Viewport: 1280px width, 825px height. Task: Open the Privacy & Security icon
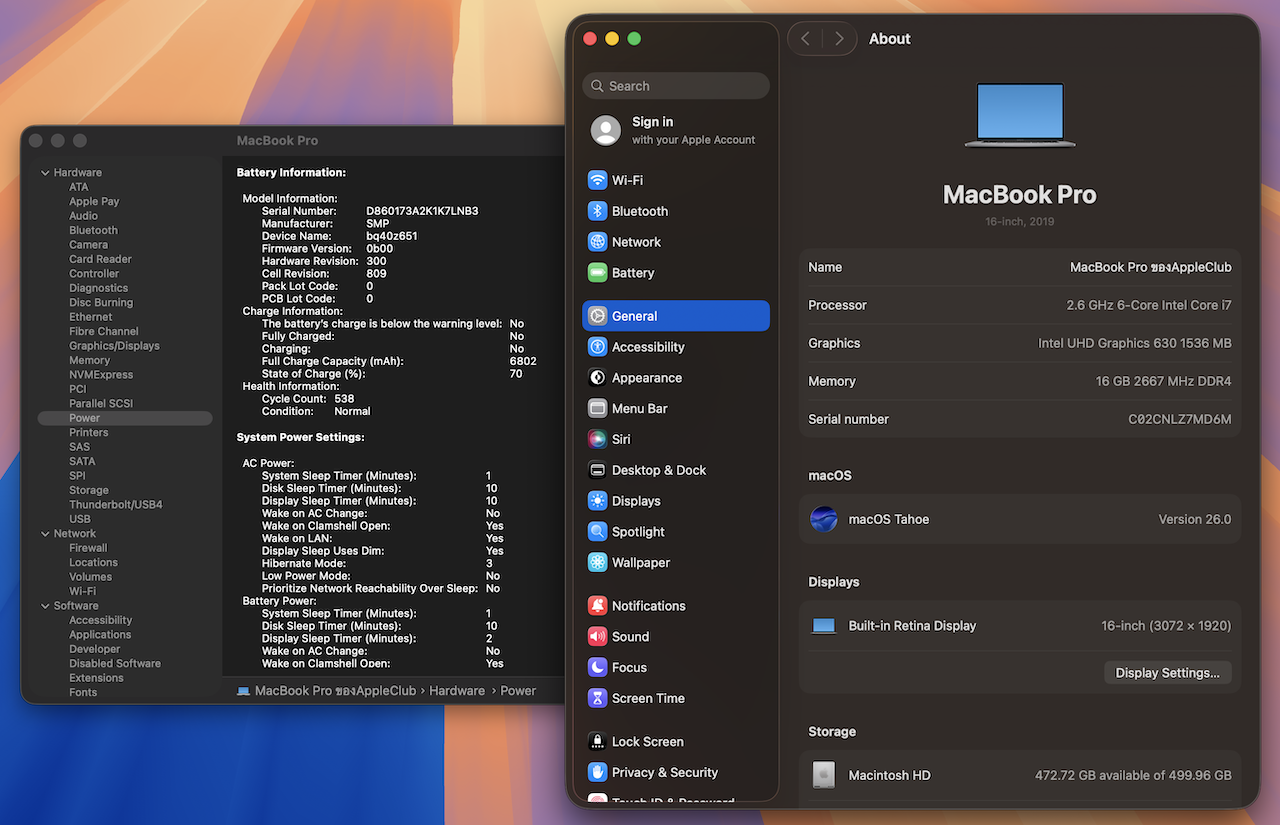coord(597,772)
